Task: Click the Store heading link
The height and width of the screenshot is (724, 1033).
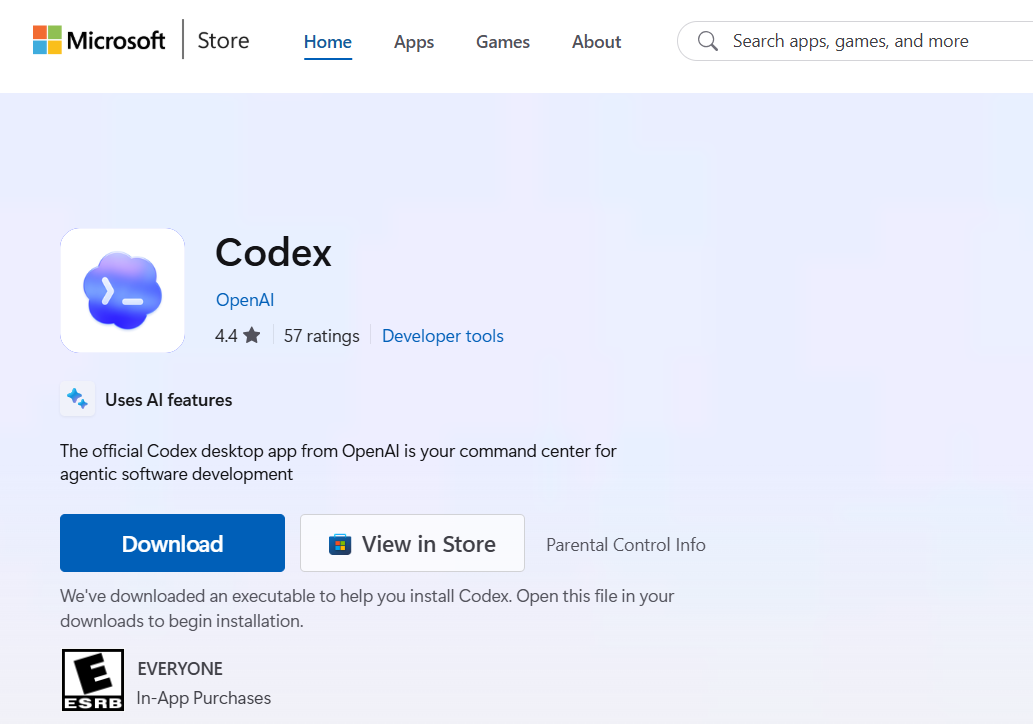Action: pos(223,40)
